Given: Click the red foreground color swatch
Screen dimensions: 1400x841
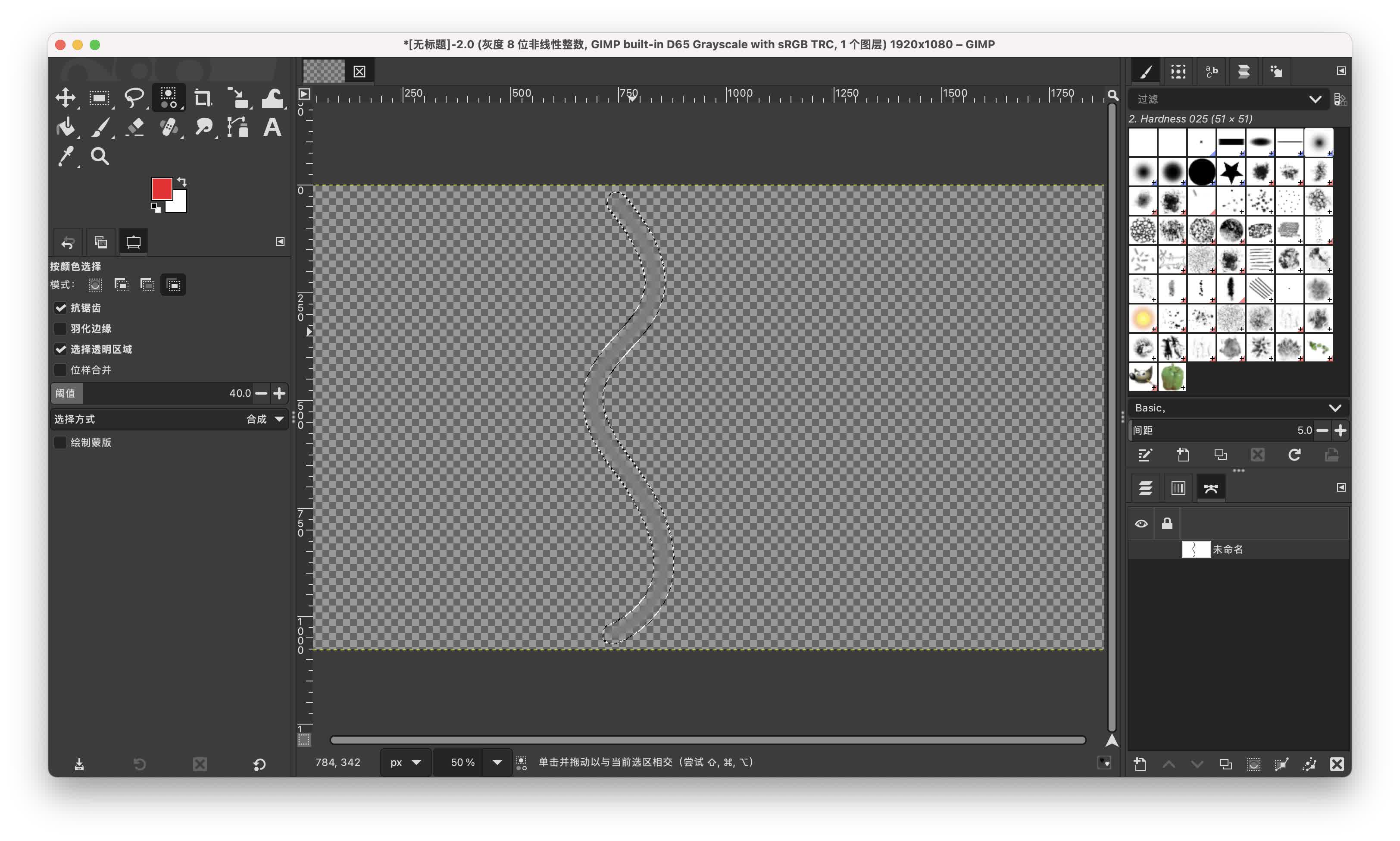Looking at the screenshot, I should pyautogui.click(x=161, y=188).
